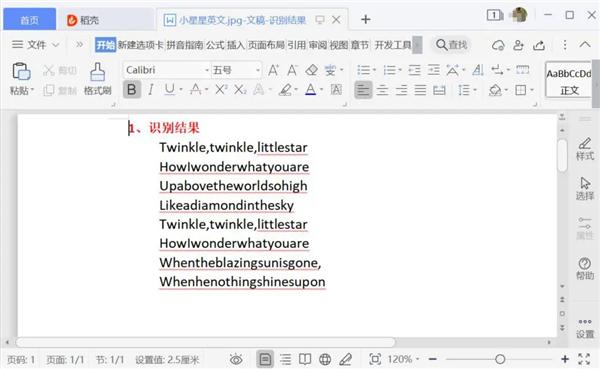Click the zoom slider handle

[x=500, y=359]
